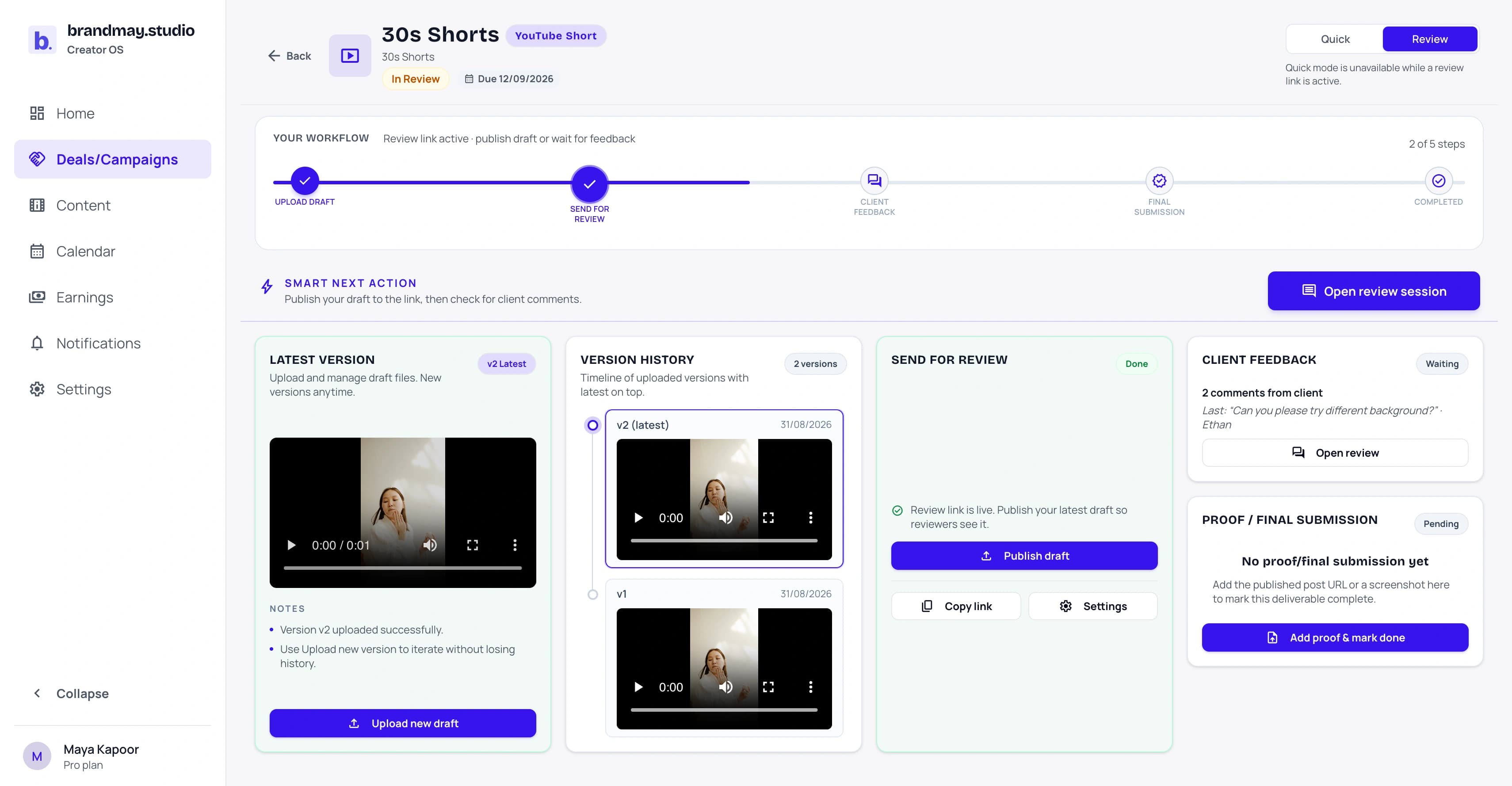
Task: Click the 2 versions badge
Action: point(815,363)
